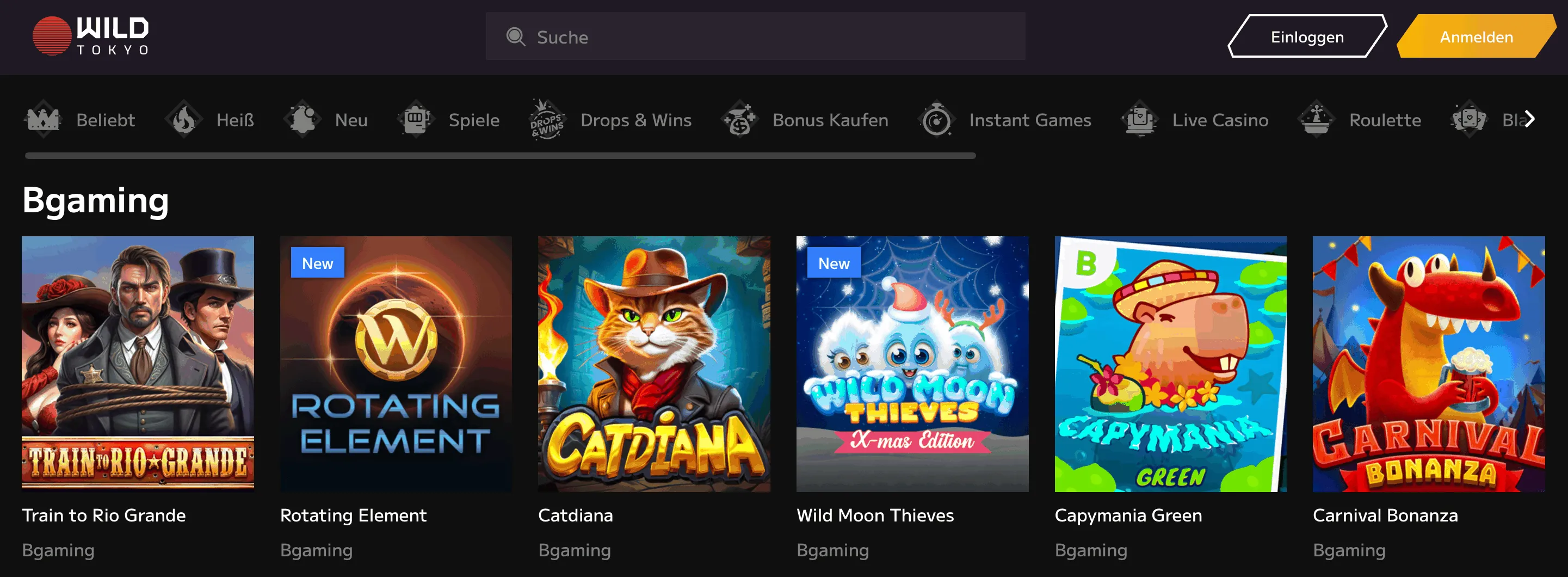This screenshot has height=577, width=1568.
Task: Select the Beliebt crown icon
Action: [43, 119]
